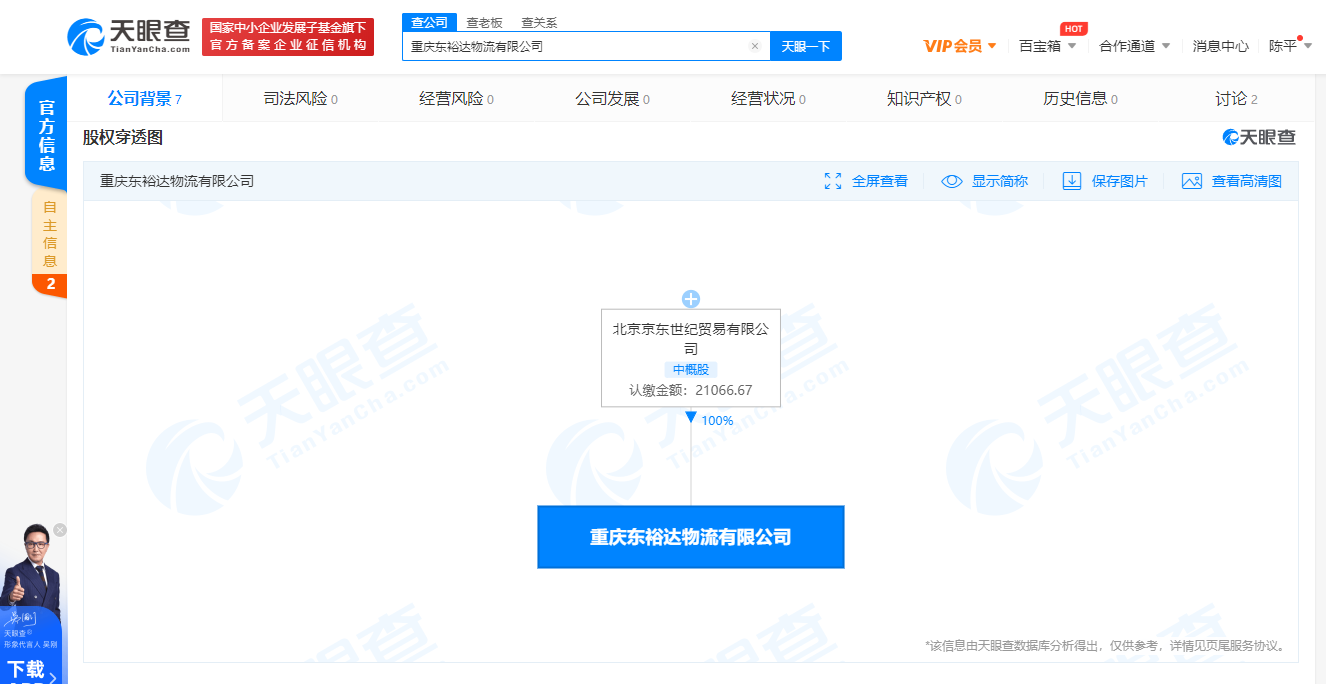Click the red 官方备案企业征信机构 banner
Image resolution: width=1326 pixels, height=684 pixels.
coord(288,37)
